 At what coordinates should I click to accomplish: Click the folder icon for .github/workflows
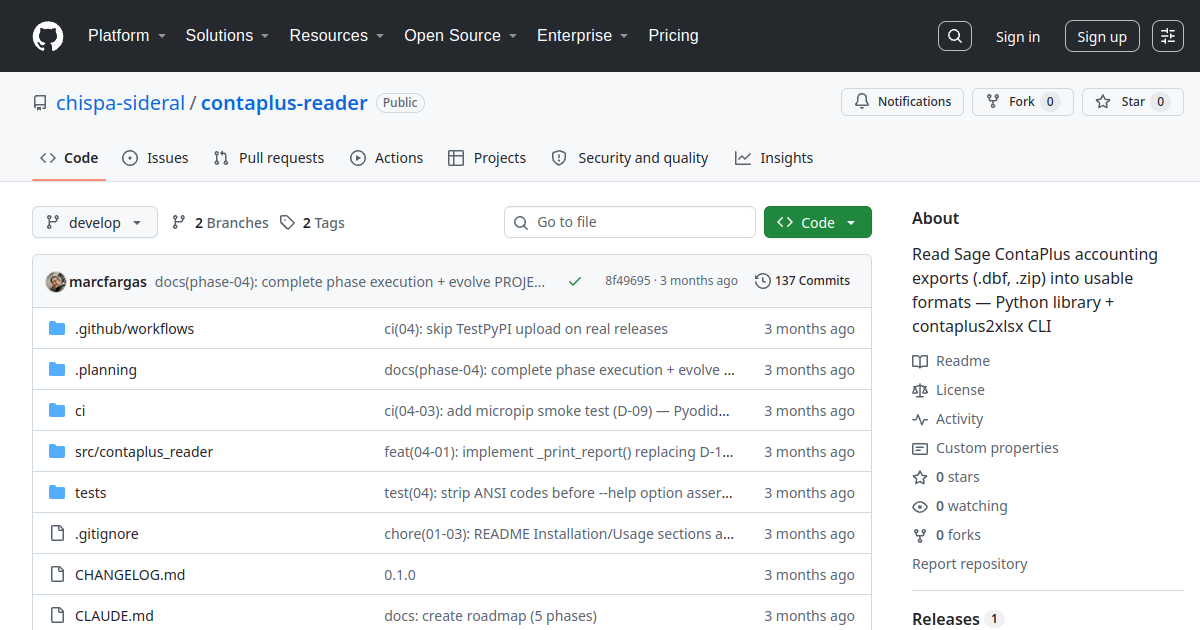(57, 329)
